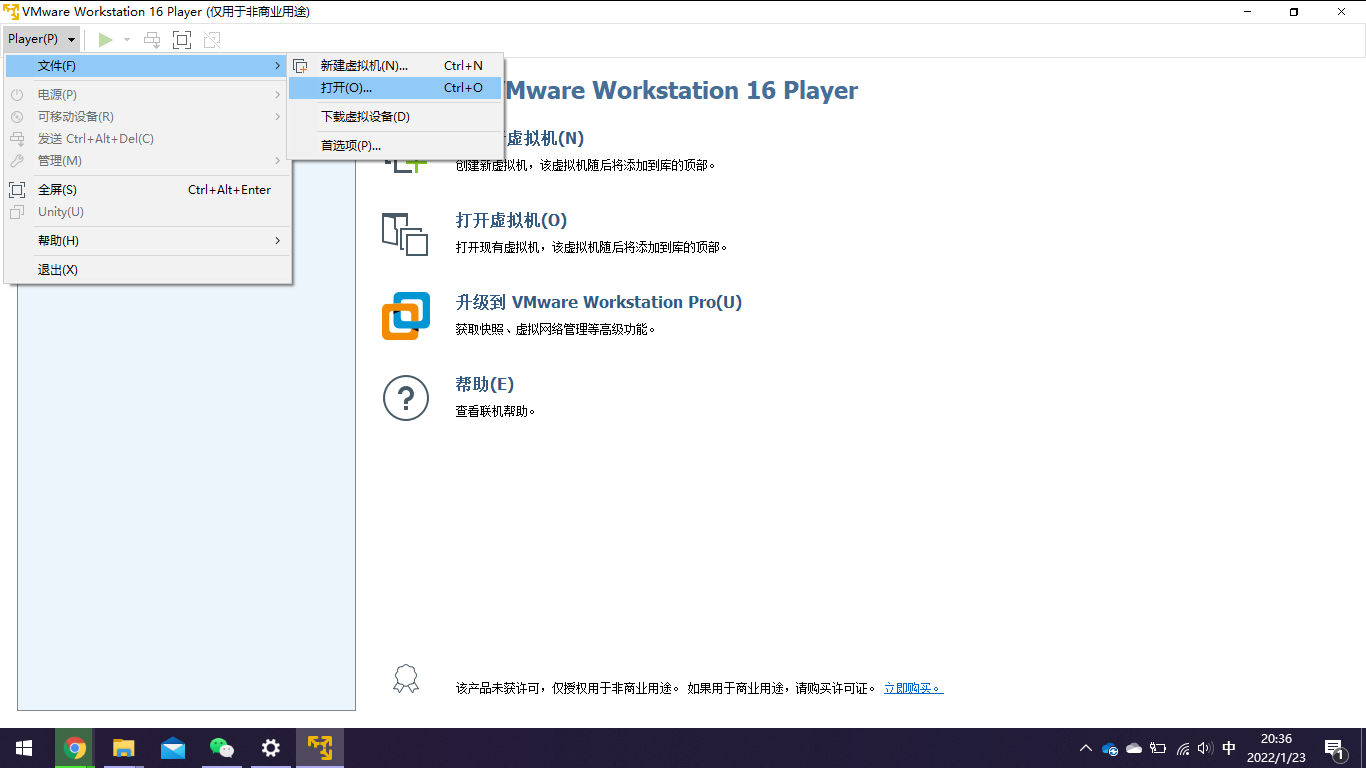Click the VMware Workstation Pro upgrade icon
1366x768 pixels.
tap(406, 315)
